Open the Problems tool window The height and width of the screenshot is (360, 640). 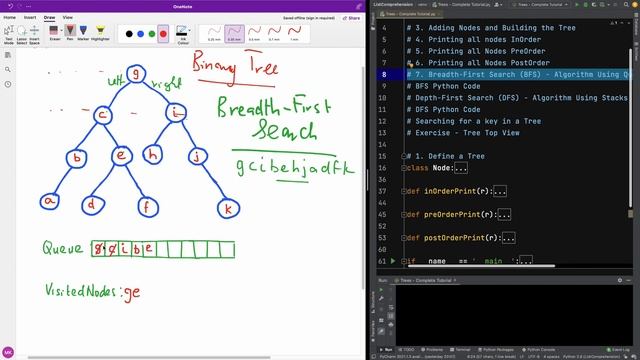432,350
